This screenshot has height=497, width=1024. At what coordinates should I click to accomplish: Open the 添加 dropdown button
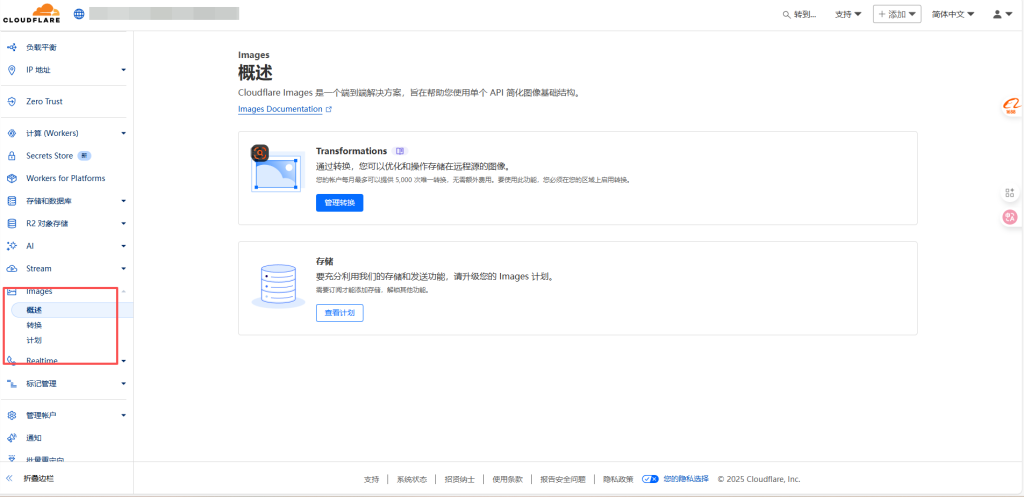pos(897,14)
